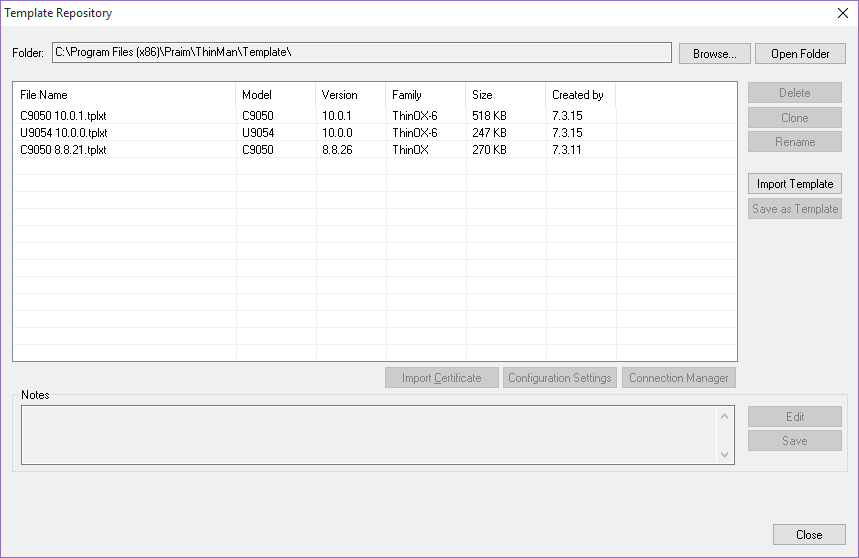Sort templates by Model column header

[275, 95]
